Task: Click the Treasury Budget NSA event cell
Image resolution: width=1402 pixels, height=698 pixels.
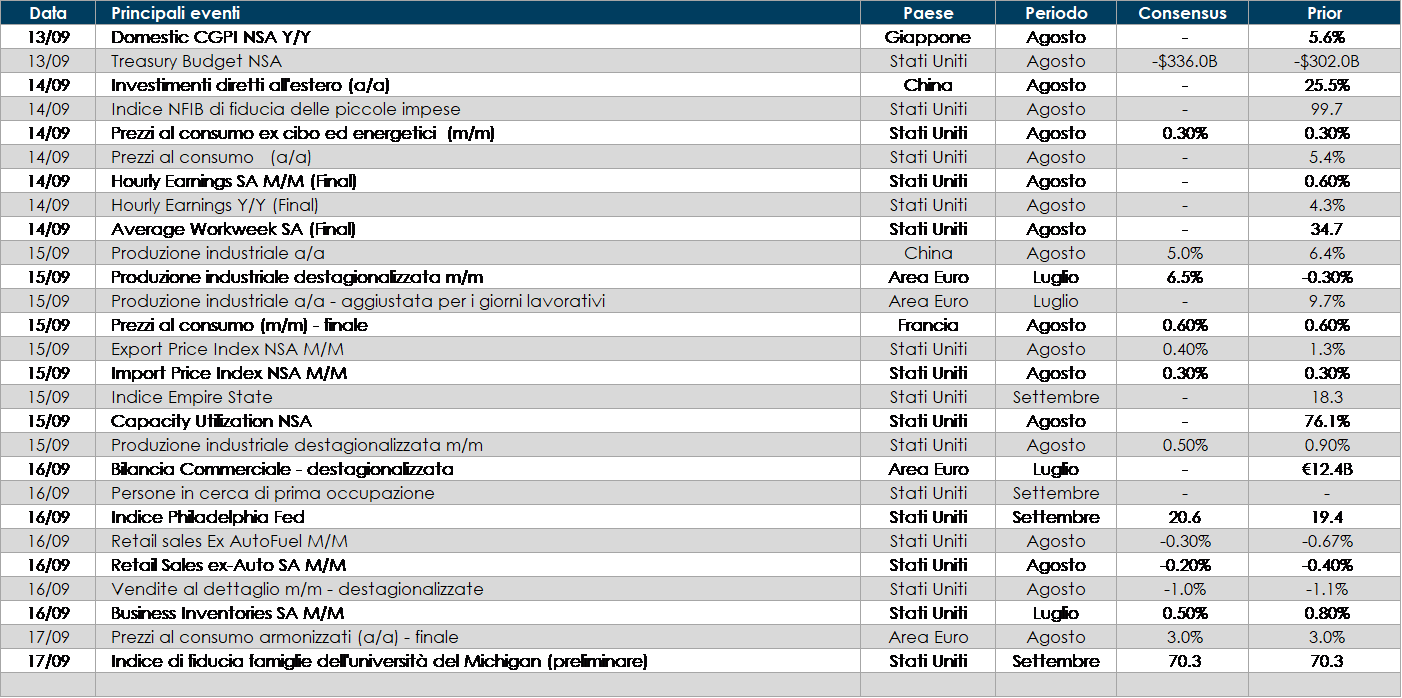Action: 196,61
